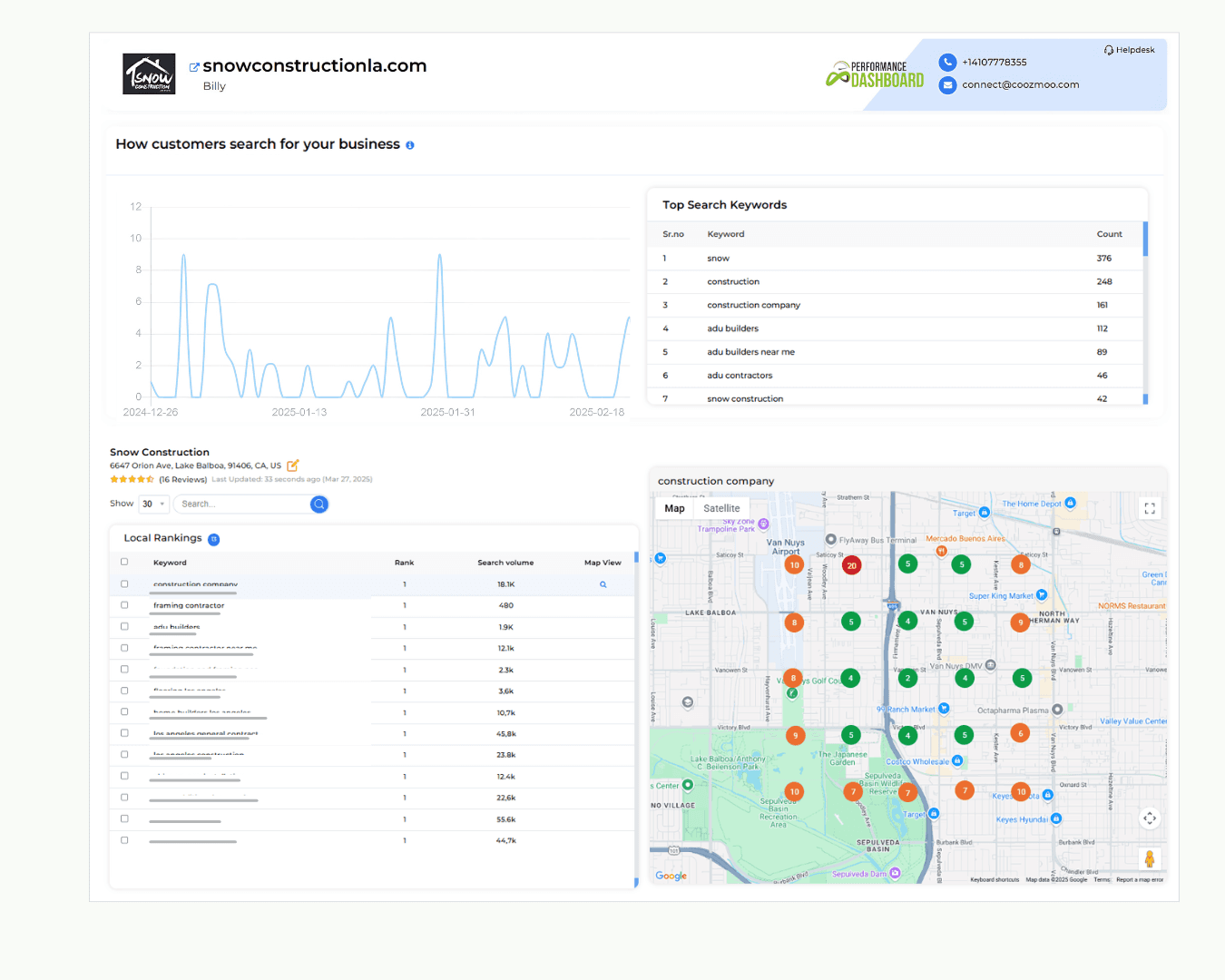Click Street View pegman on map
This screenshot has height=980, width=1225.
pos(1150,858)
